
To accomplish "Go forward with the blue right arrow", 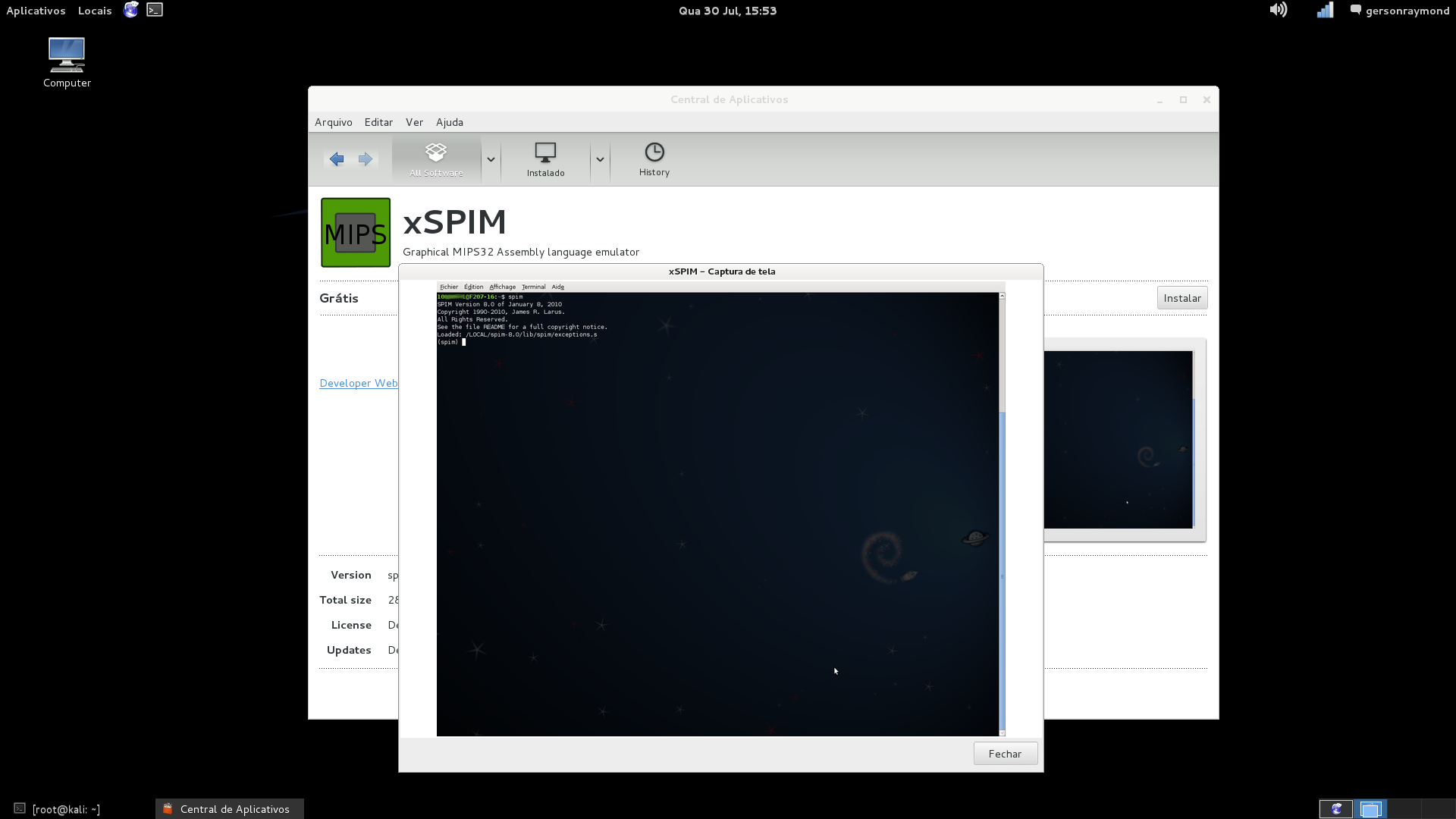I will 366,159.
